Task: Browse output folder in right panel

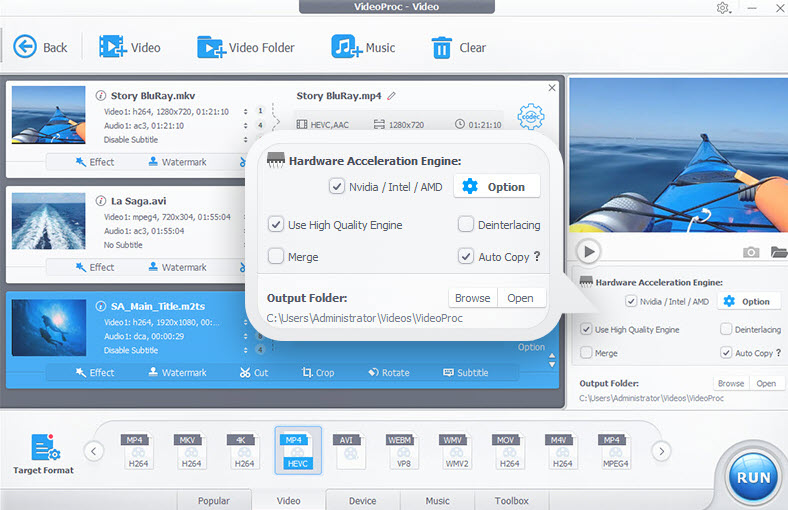Action: click(731, 383)
